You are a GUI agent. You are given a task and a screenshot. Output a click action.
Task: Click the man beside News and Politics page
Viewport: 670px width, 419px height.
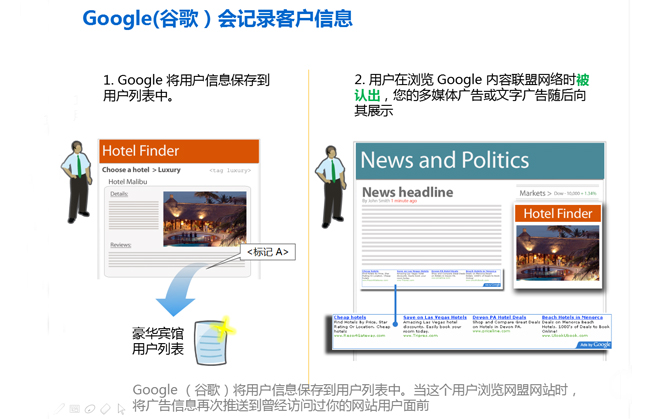331,186
